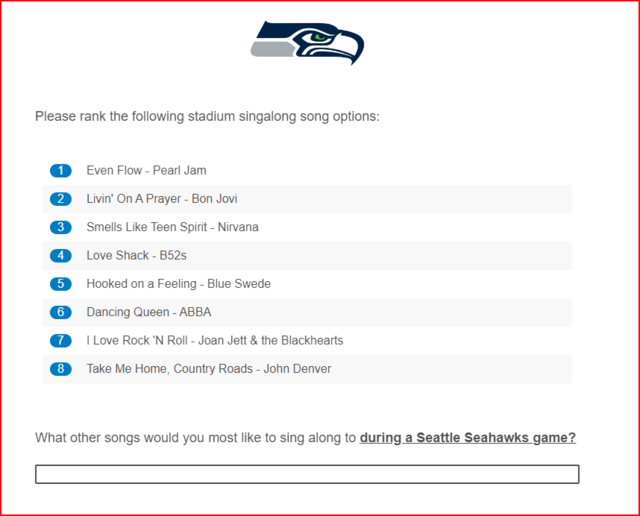Image resolution: width=640 pixels, height=516 pixels.
Task: Click Livin' On A Prayer row
Action: click(307, 199)
